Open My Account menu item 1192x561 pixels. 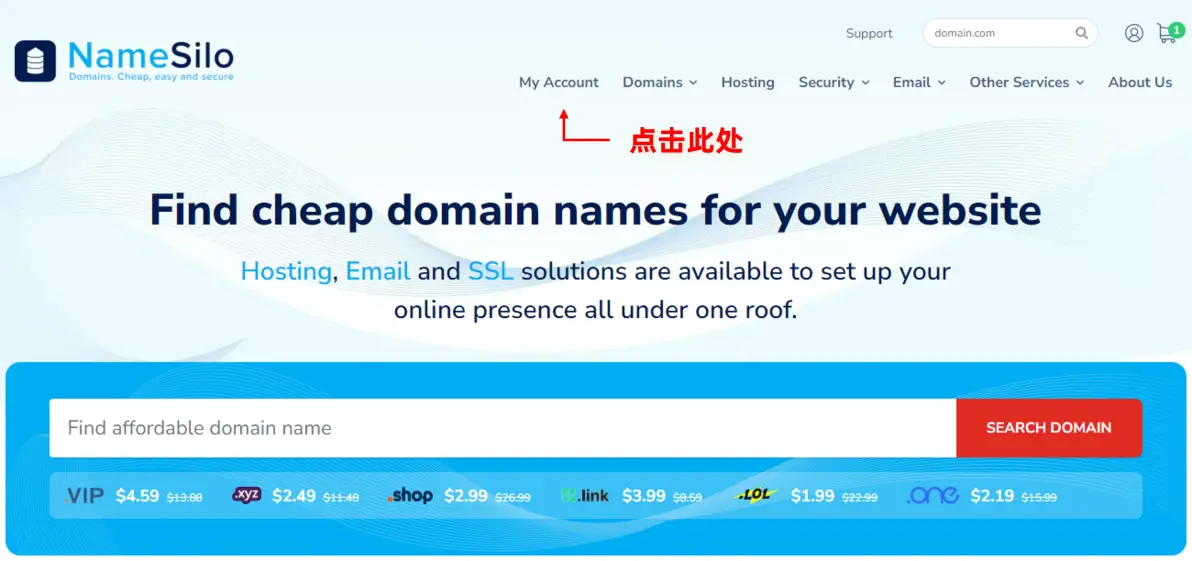click(559, 82)
